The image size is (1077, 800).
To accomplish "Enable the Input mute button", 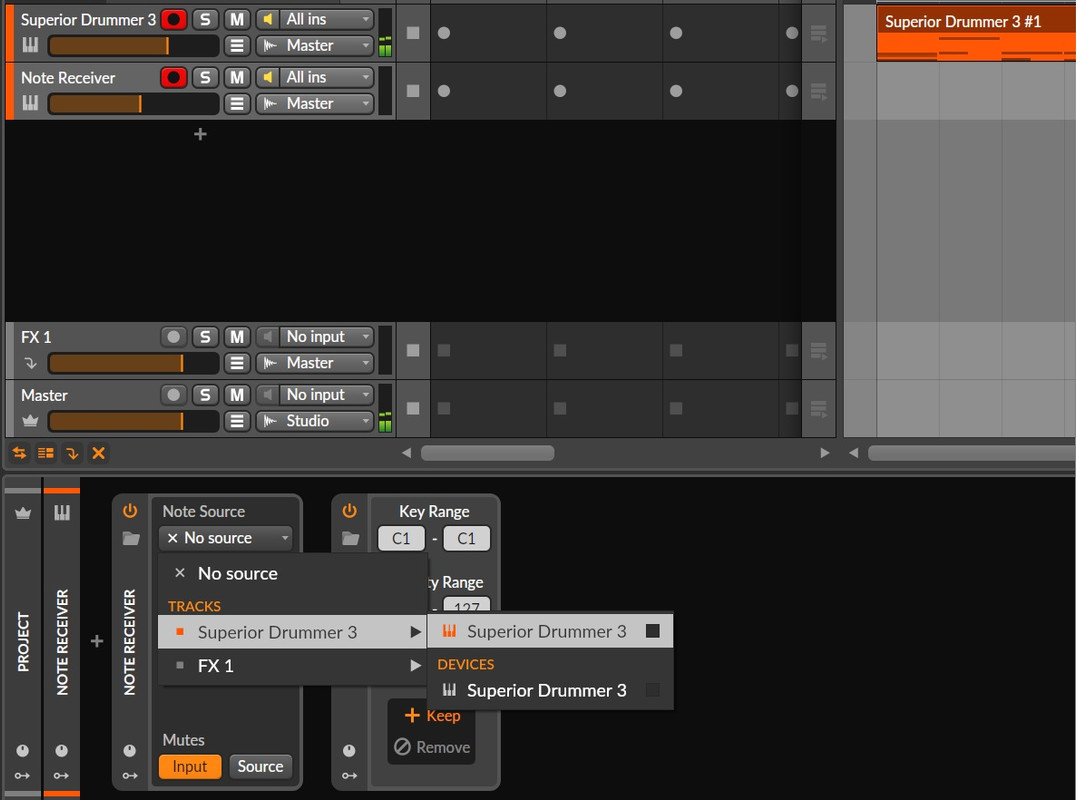I will [190, 766].
